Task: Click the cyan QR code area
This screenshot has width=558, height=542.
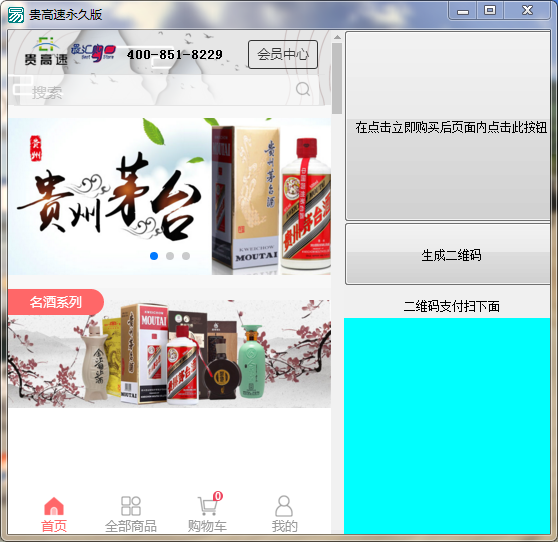Action: 447,426
